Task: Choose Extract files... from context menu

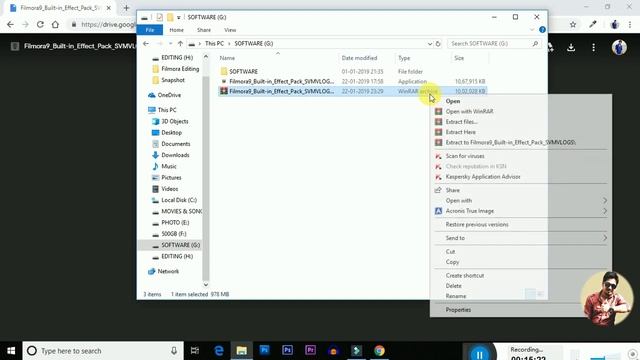Action: tap(461, 122)
